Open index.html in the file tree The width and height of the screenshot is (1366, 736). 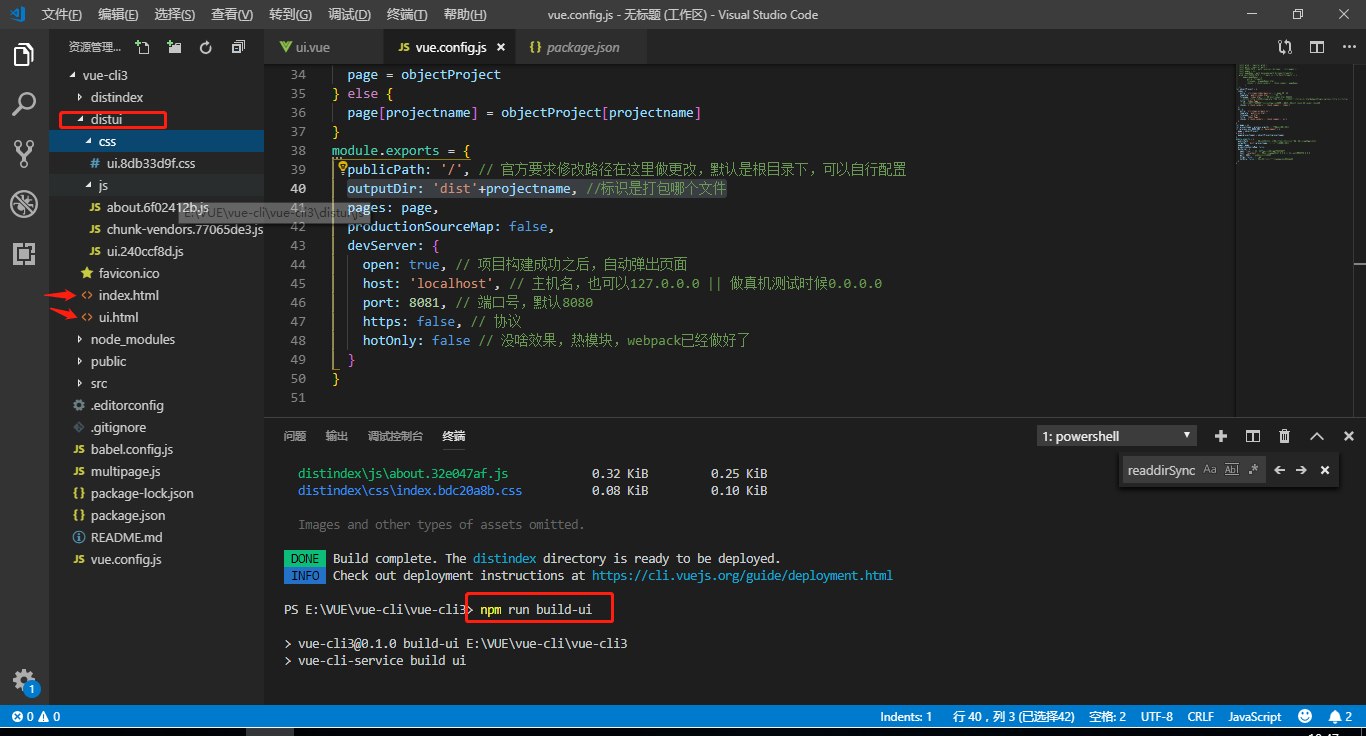157,295
